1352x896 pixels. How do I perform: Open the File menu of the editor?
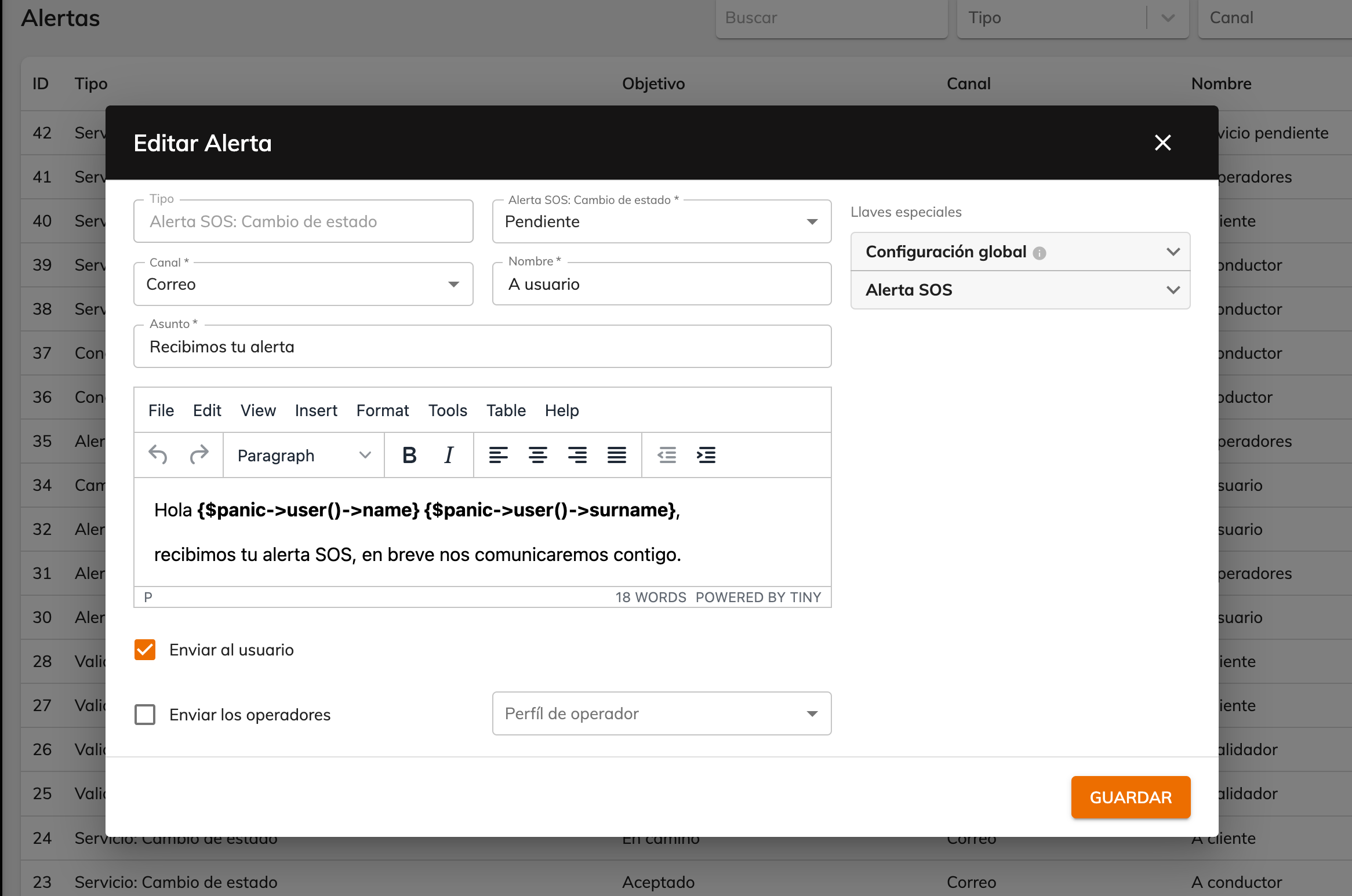pyautogui.click(x=161, y=410)
